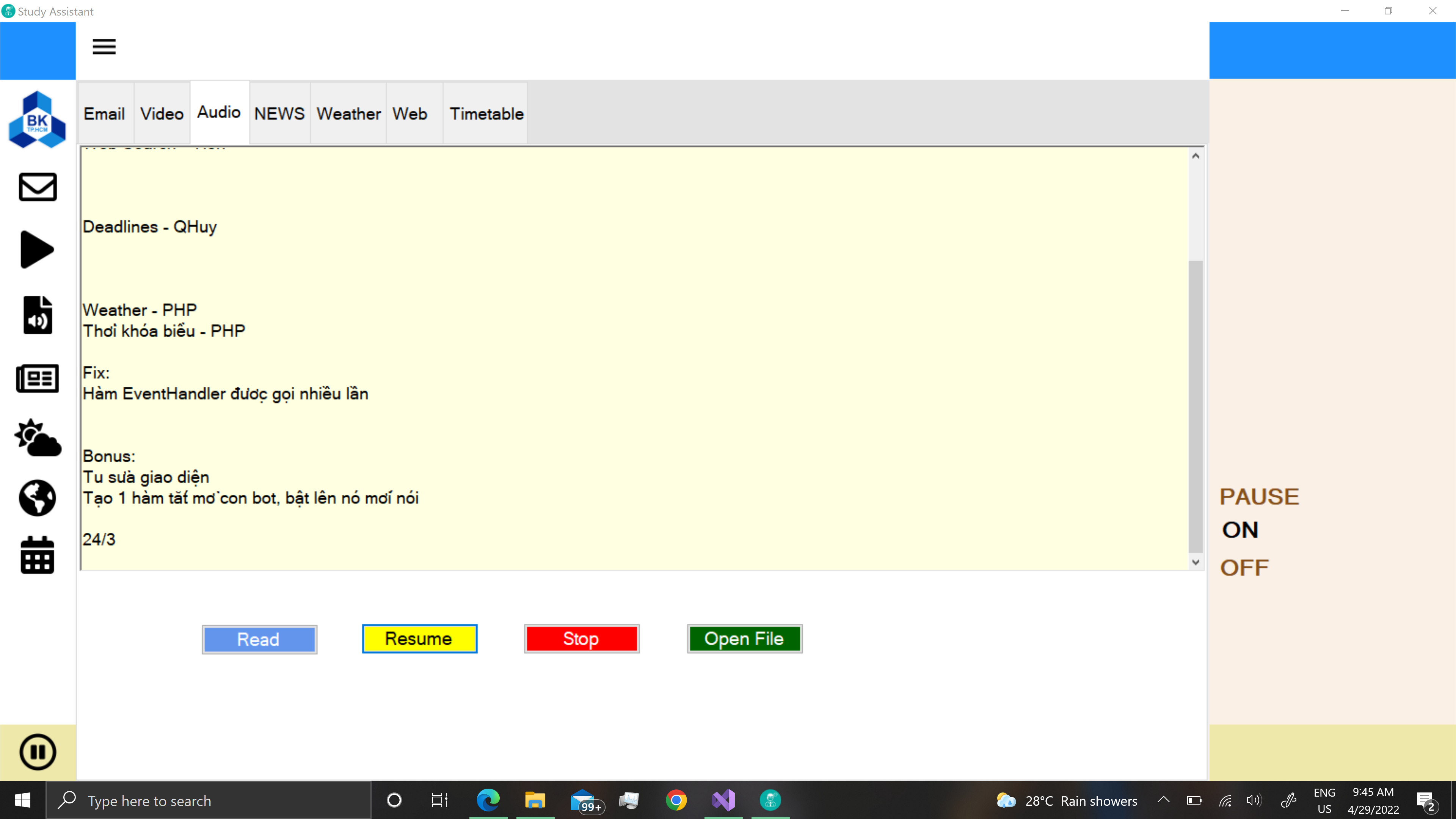Switch to the Timetable tab
Image resolution: width=1456 pixels, height=819 pixels.
coord(486,114)
